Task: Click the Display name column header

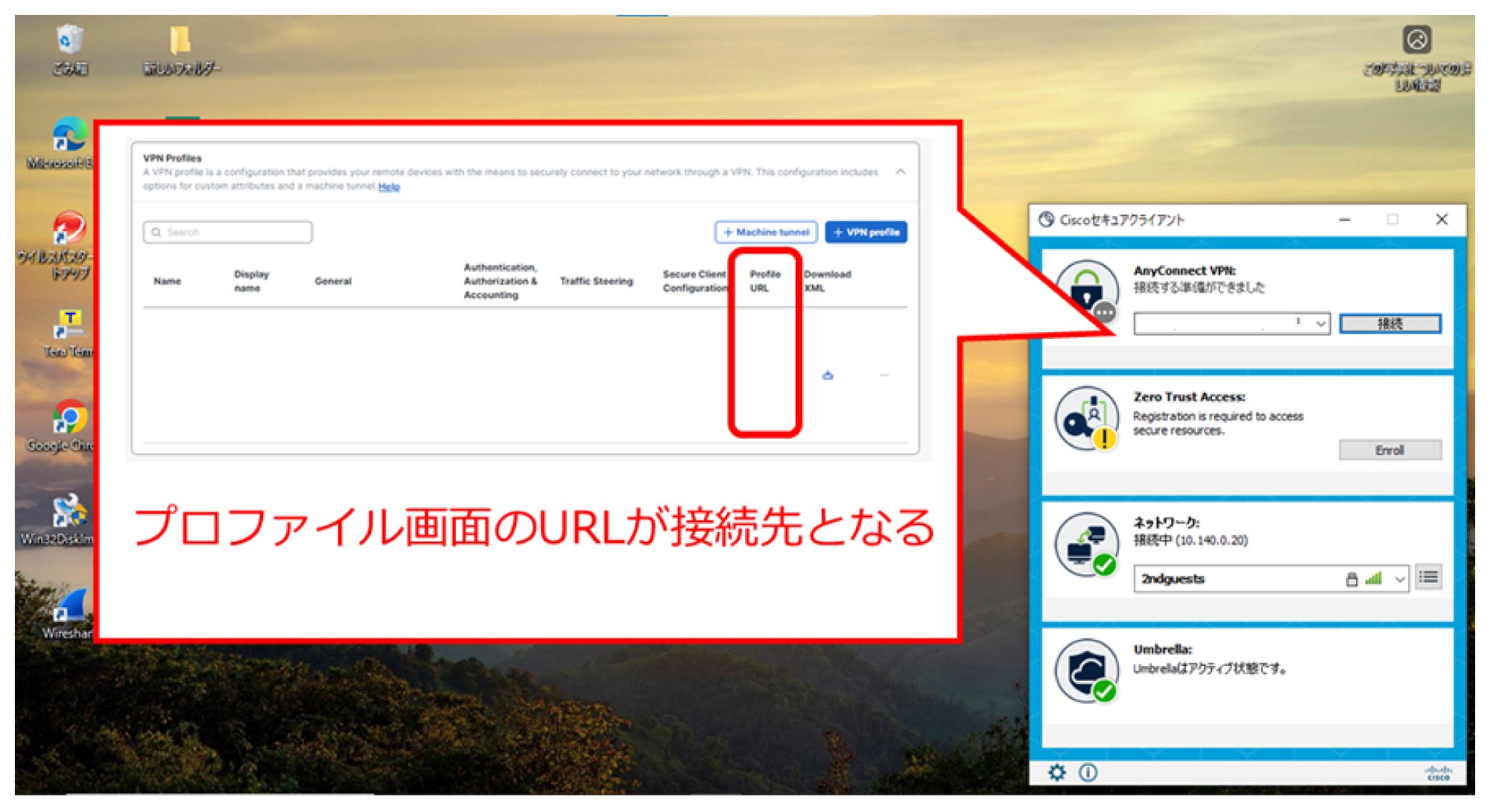Action: (x=251, y=281)
